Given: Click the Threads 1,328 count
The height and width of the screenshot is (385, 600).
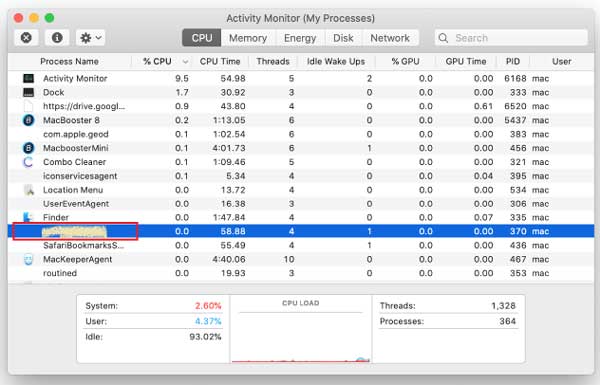Looking at the screenshot, I should [x=448, y=306].
